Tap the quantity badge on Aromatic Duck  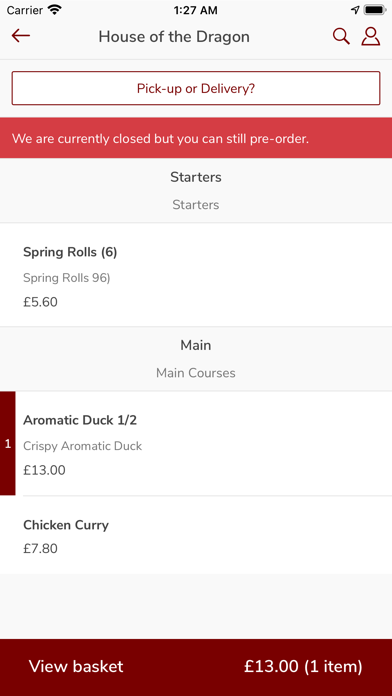click(8, 443)
